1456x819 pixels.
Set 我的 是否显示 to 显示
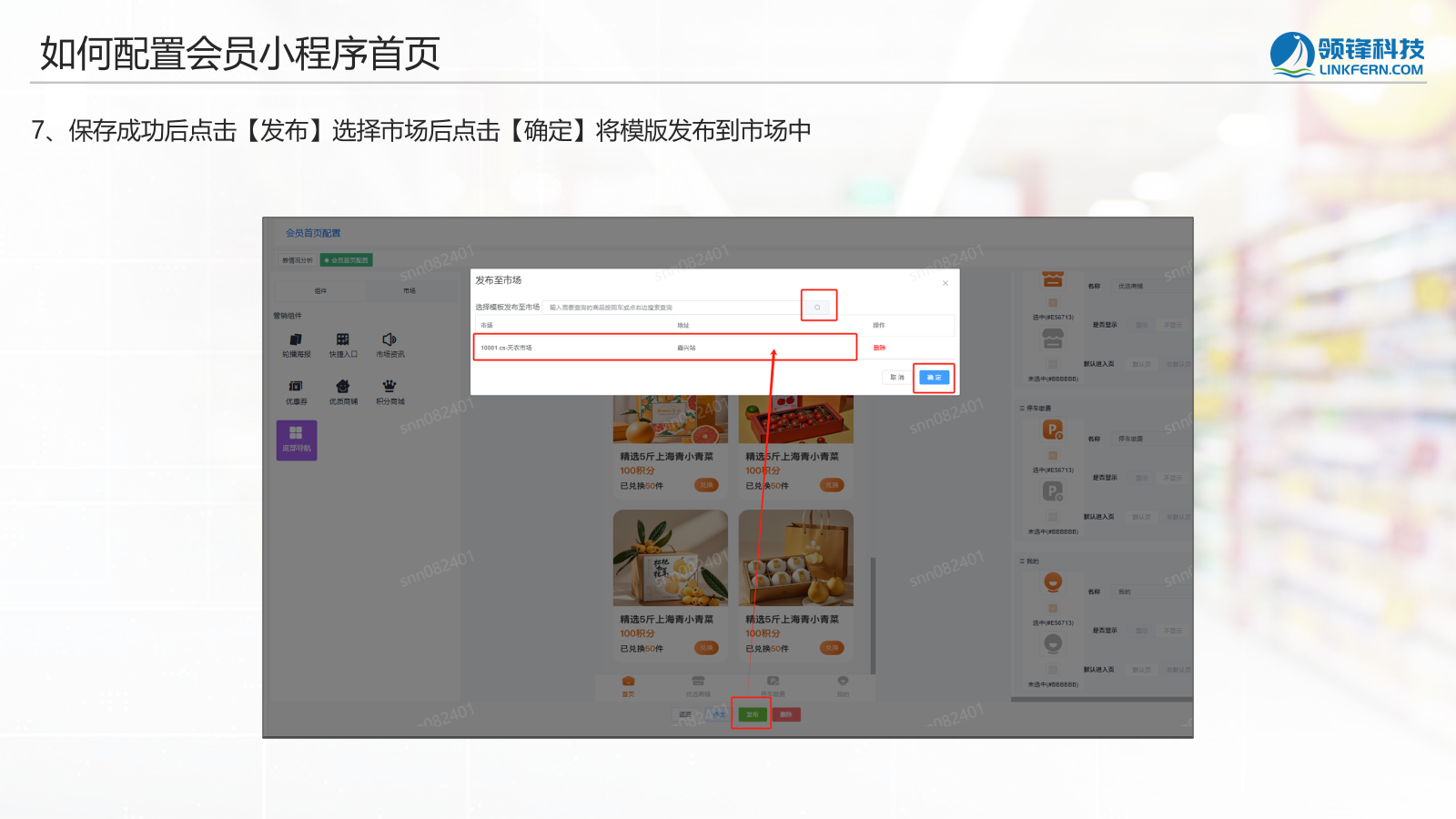point(1141,631)
